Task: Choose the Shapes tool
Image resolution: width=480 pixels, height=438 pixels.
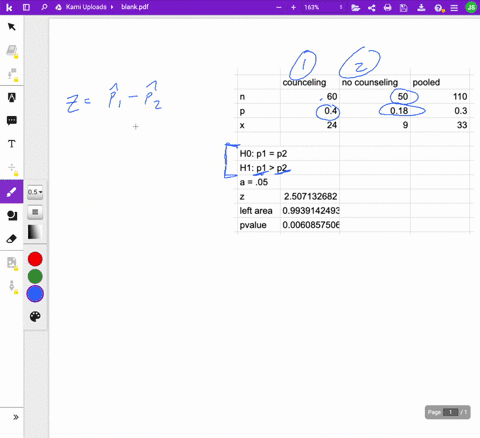Action: 12,215
